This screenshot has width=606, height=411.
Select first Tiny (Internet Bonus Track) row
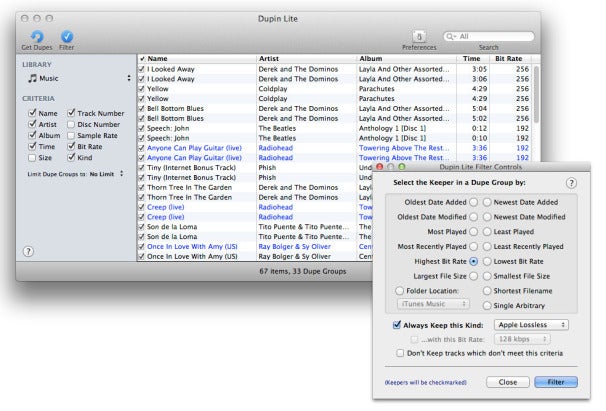255,168
